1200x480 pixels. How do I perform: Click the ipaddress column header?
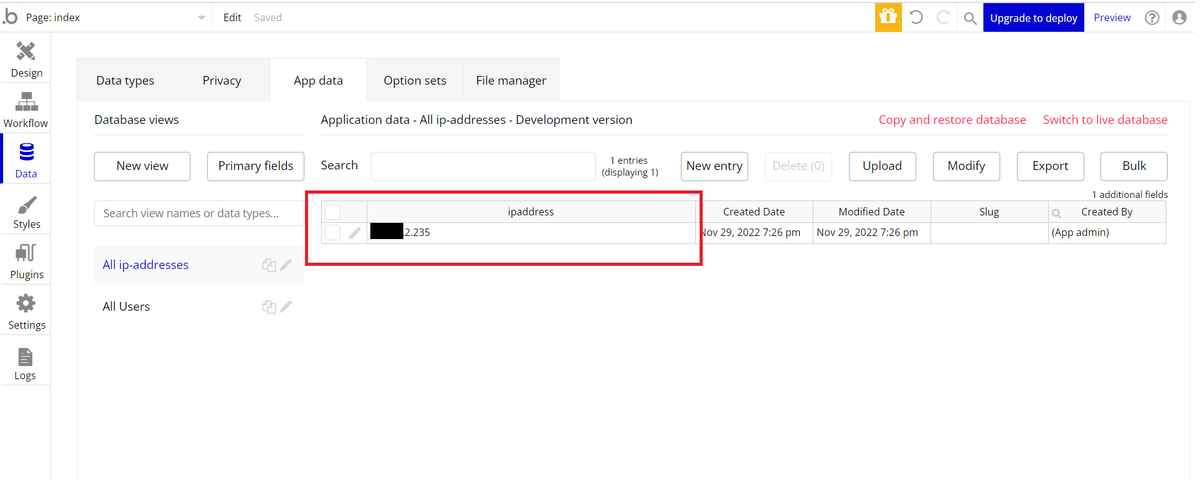(531, 212)
